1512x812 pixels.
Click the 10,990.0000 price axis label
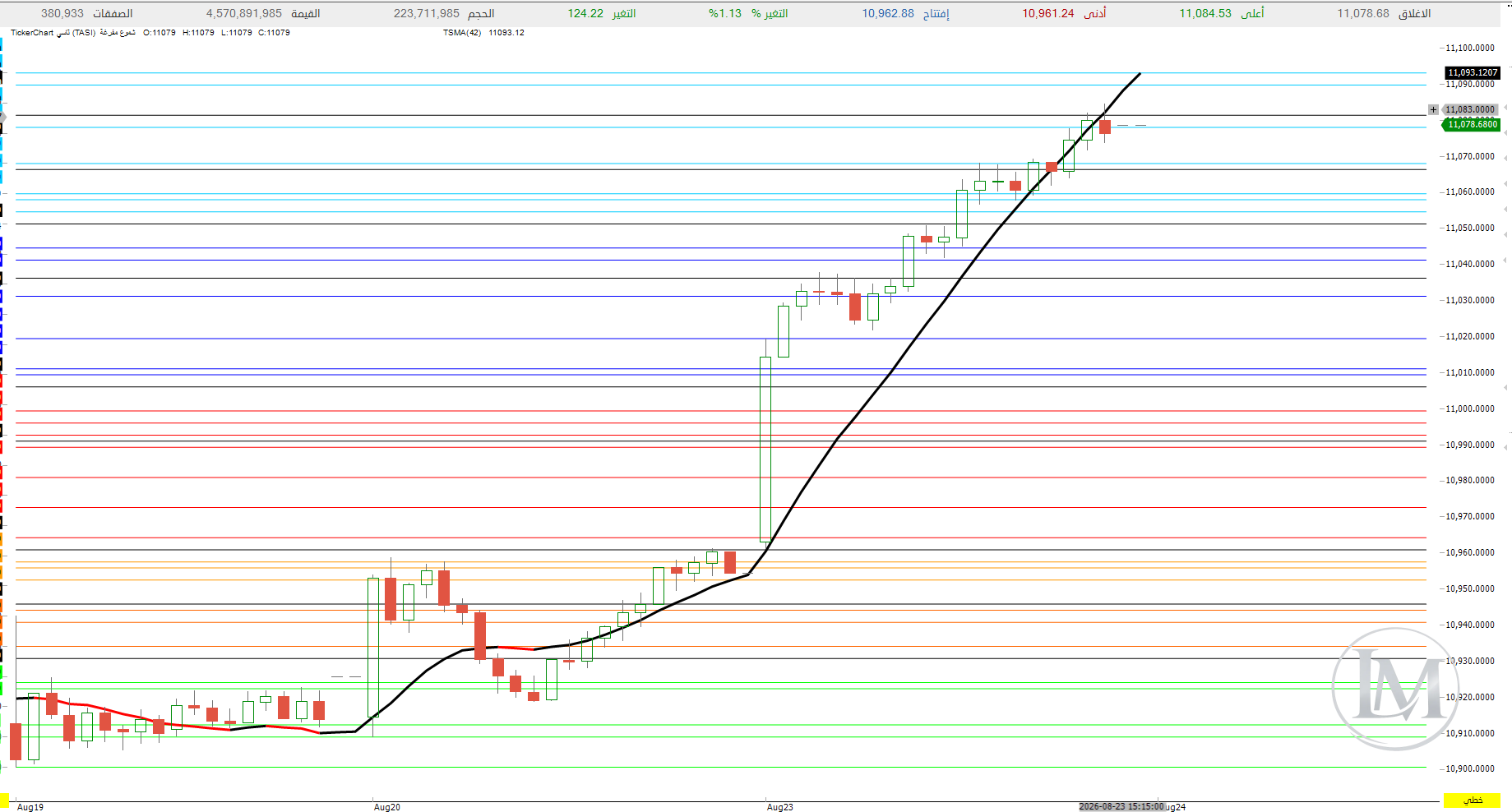pyautogui.click(x=1470, y=445)
